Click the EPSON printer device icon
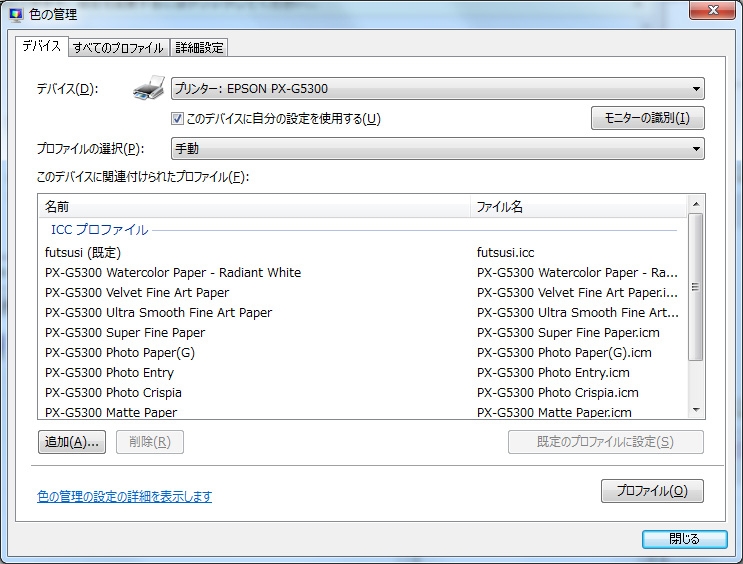743x564 pixels. pos(149,88)
